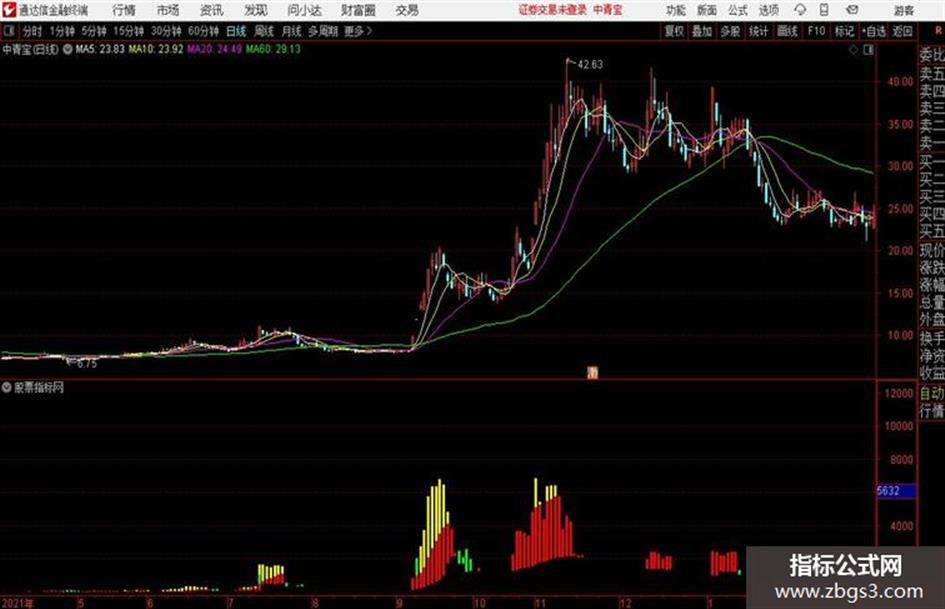
Task: Open the 财富圈 menu
Action: tap(358, 10)
